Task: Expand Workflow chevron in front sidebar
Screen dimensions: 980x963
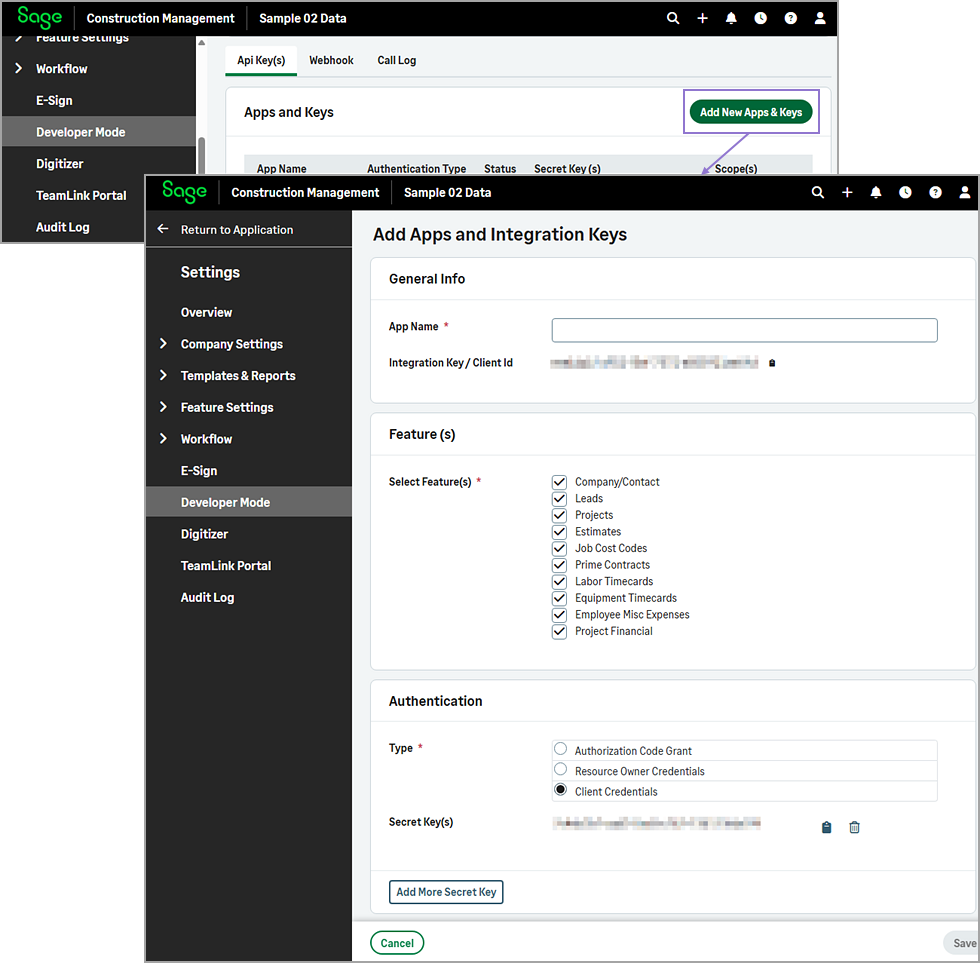Action: pos(163,439)
